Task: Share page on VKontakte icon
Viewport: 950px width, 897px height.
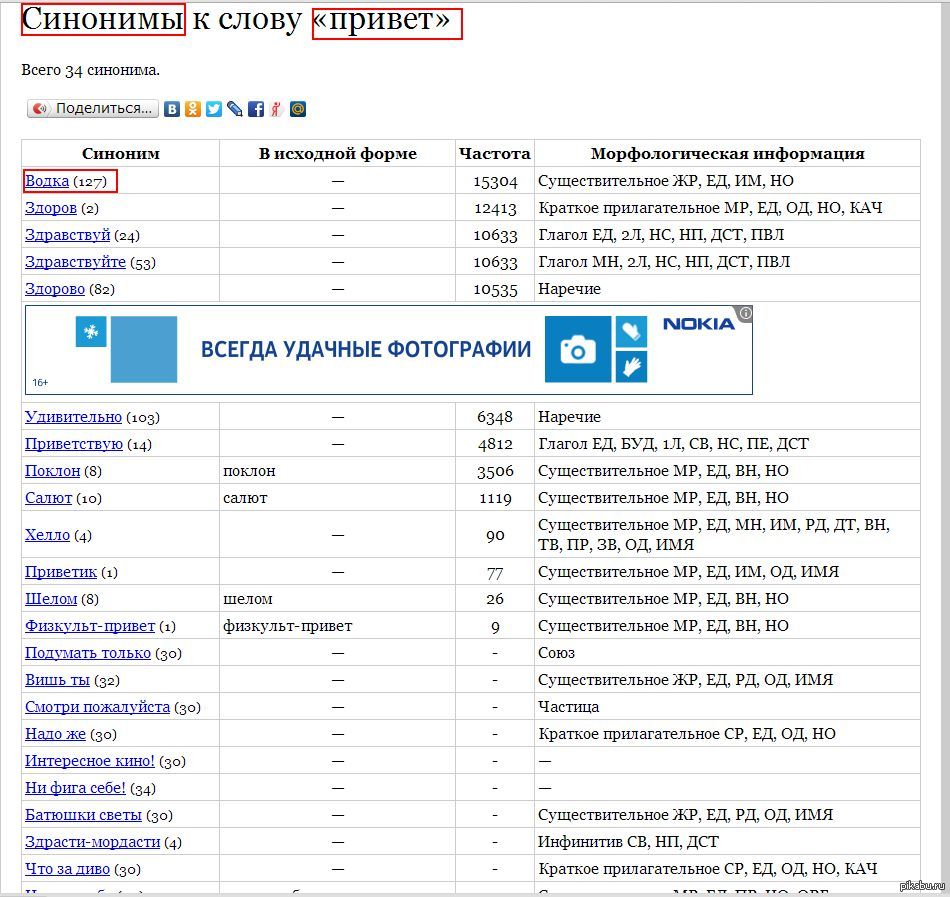Action: click(x=172, y=109)
